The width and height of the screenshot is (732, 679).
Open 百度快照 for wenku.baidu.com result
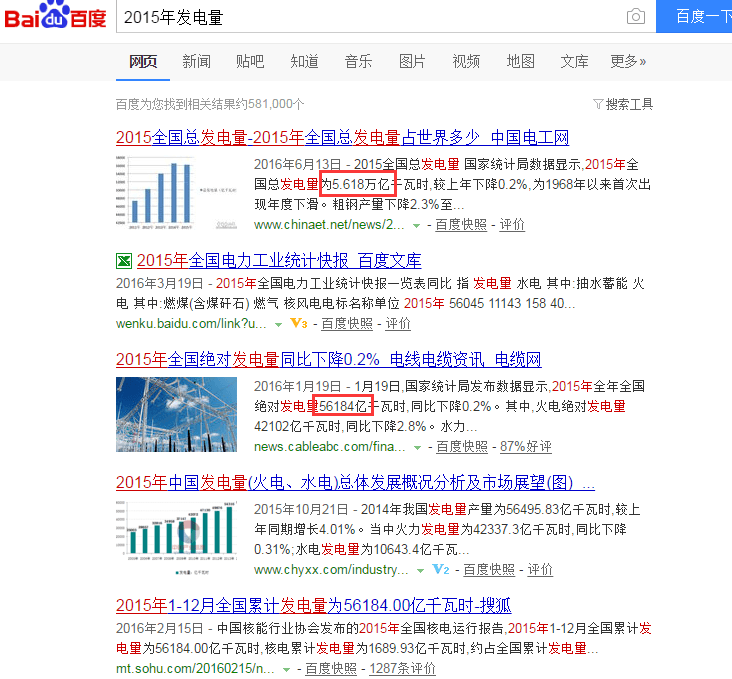click(x=347, y=323)
